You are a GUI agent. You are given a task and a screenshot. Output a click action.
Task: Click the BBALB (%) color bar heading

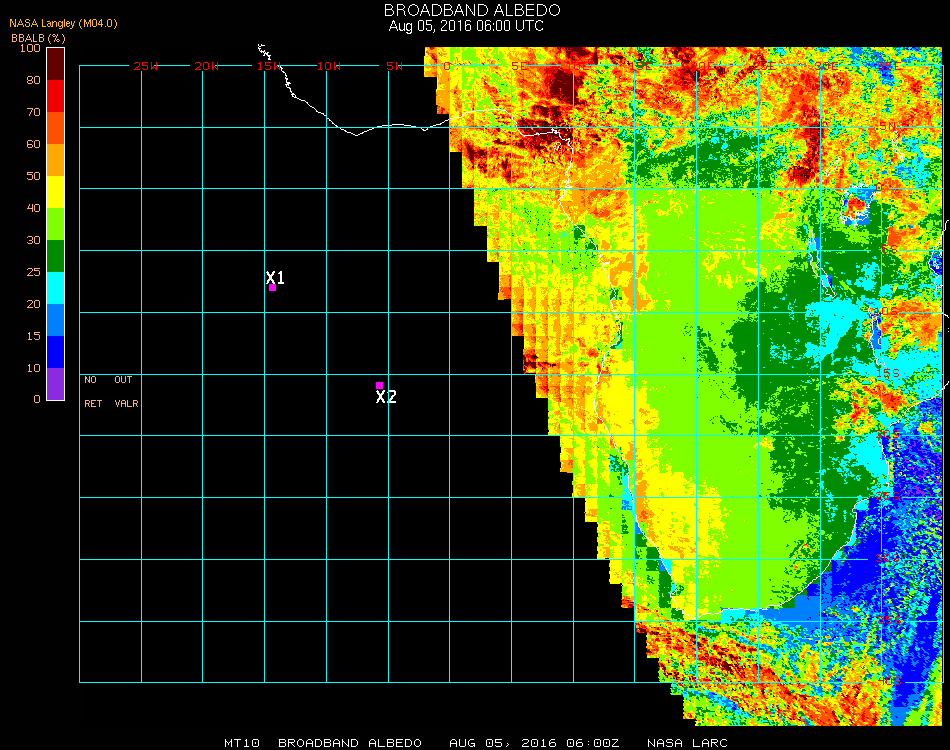point(38,37)
